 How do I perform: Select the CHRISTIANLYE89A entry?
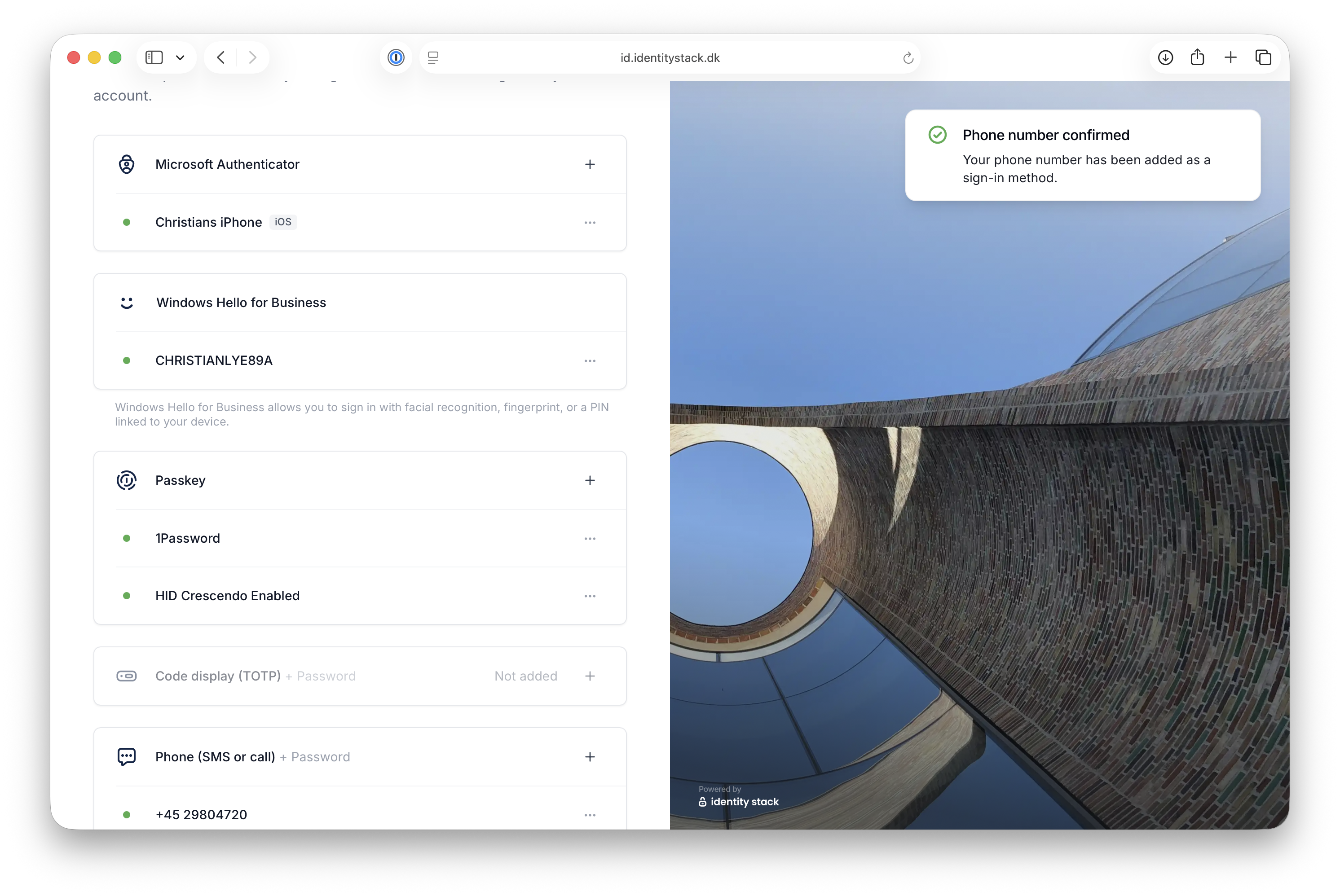point(214,360)
